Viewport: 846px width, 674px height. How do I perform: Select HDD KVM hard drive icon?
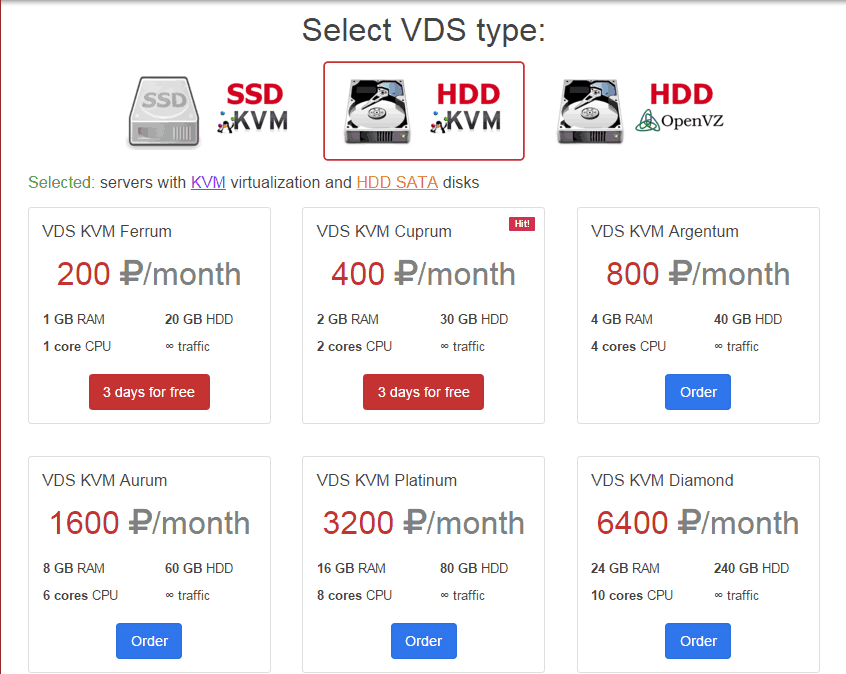pos(377,111)
